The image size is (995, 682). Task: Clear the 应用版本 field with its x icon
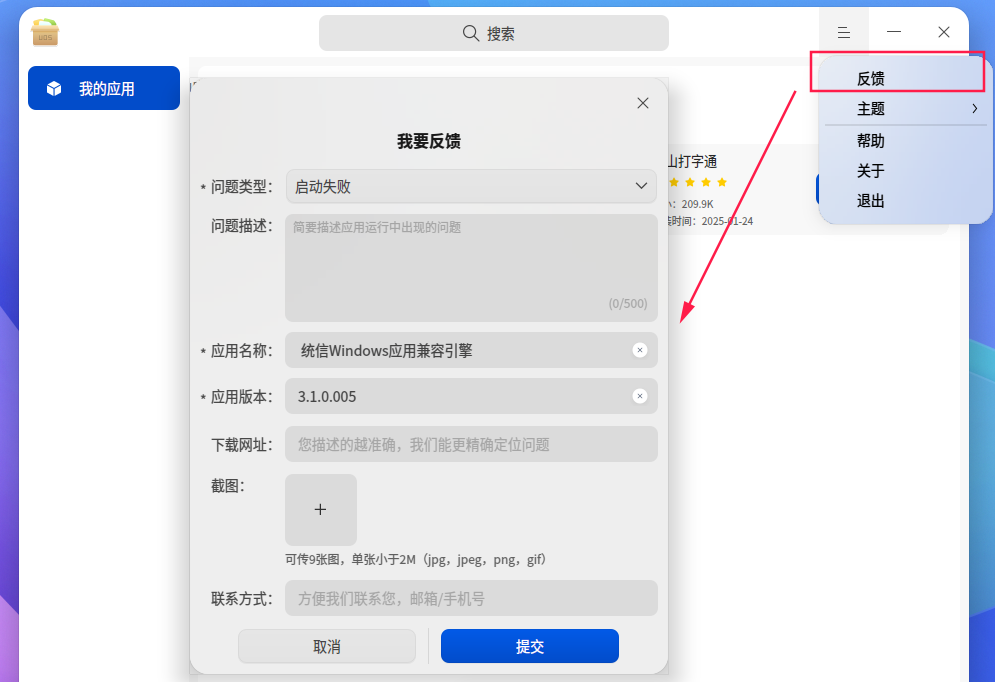pyautogui.click(x=640, y=396)
